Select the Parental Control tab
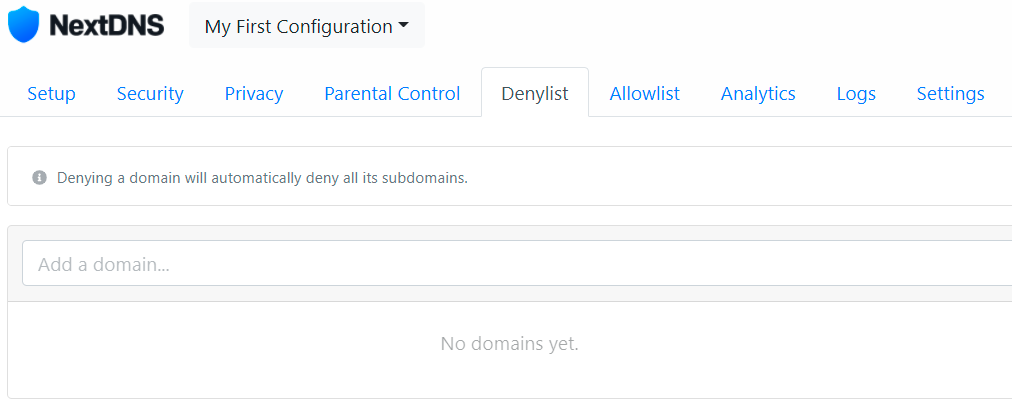 392,94
